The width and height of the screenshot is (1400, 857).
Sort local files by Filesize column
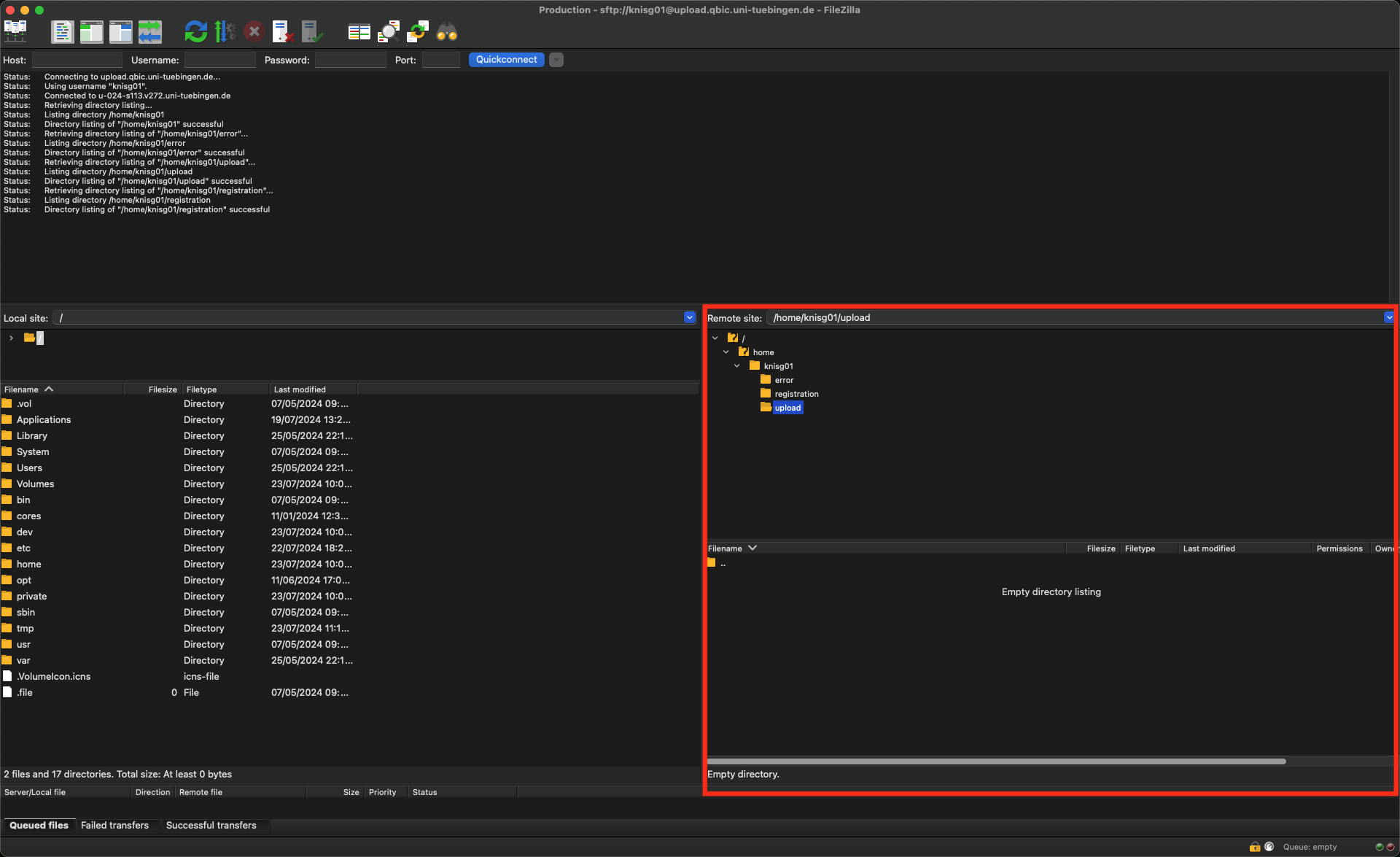pyautogui.click(x=152, y=389)
